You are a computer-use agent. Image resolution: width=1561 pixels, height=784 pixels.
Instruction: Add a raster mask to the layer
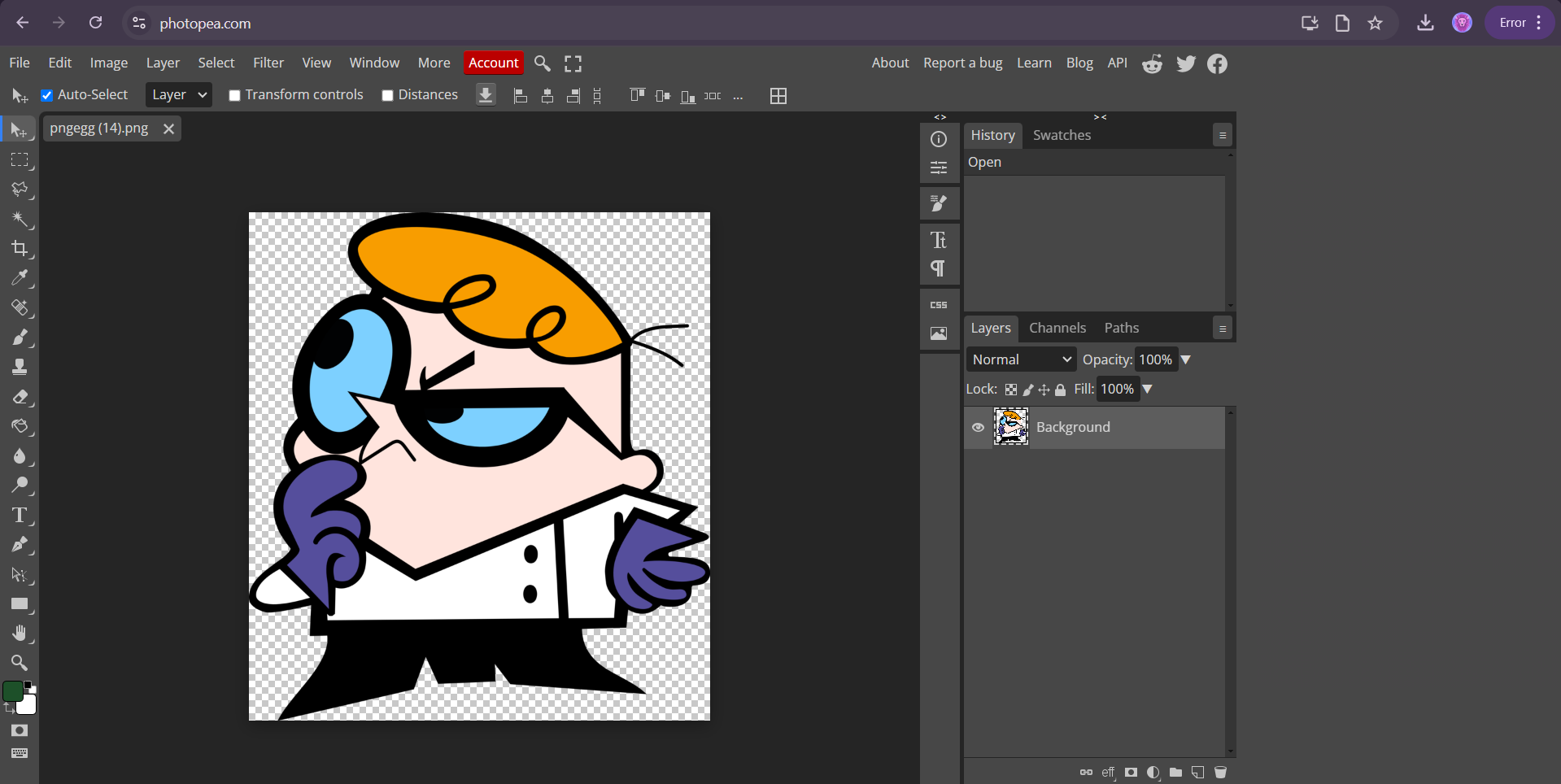click(1132, 773)
